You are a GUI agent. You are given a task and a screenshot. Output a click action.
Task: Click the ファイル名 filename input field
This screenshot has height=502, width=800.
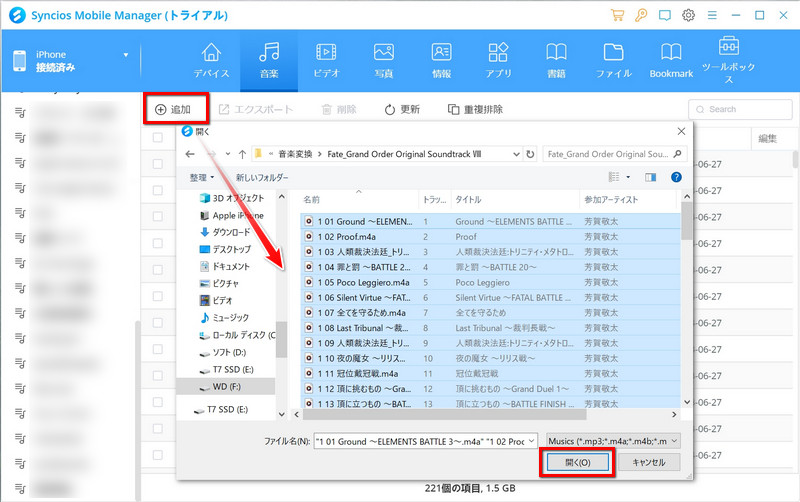tap(421, 441)
